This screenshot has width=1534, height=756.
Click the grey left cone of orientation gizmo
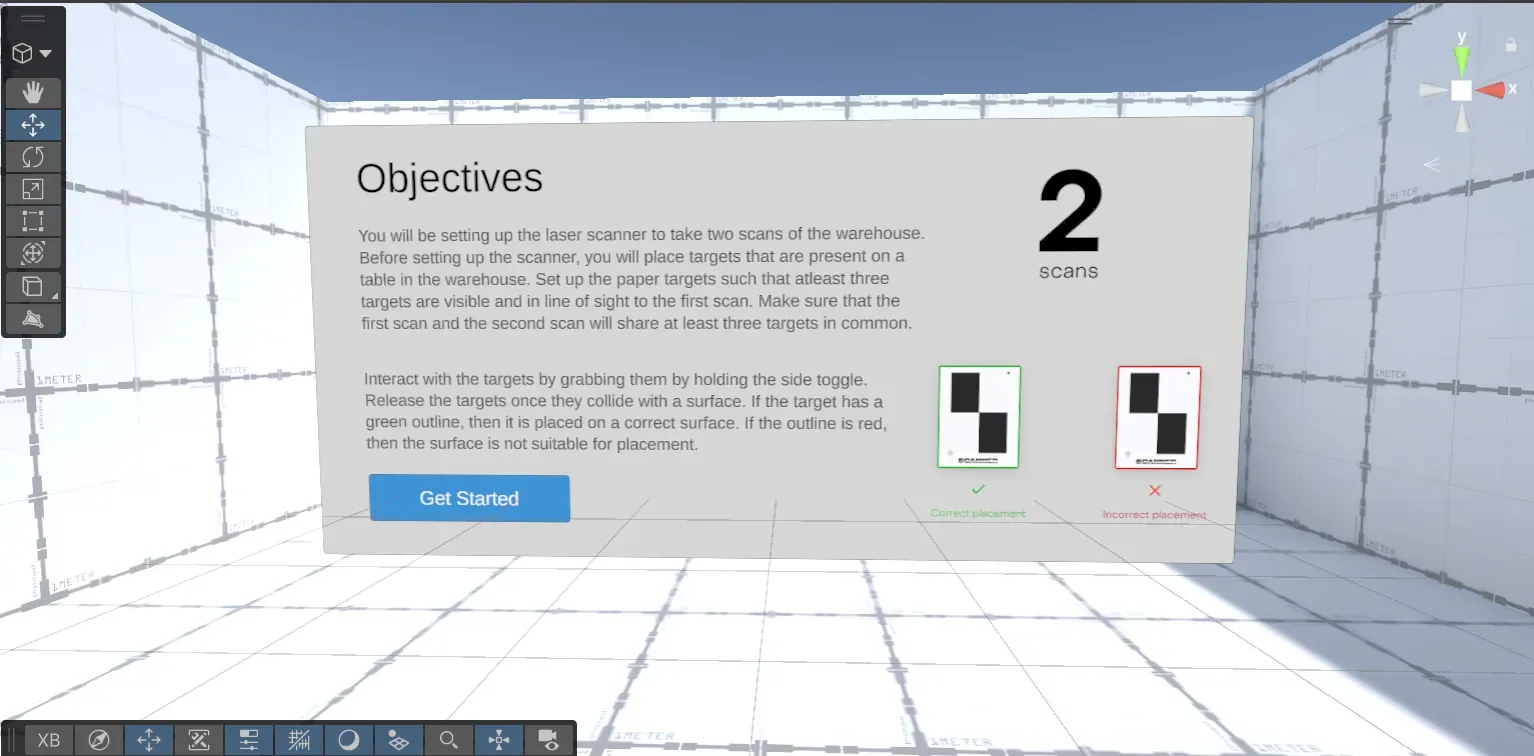pyautogui.click(x=1432, y=90)
